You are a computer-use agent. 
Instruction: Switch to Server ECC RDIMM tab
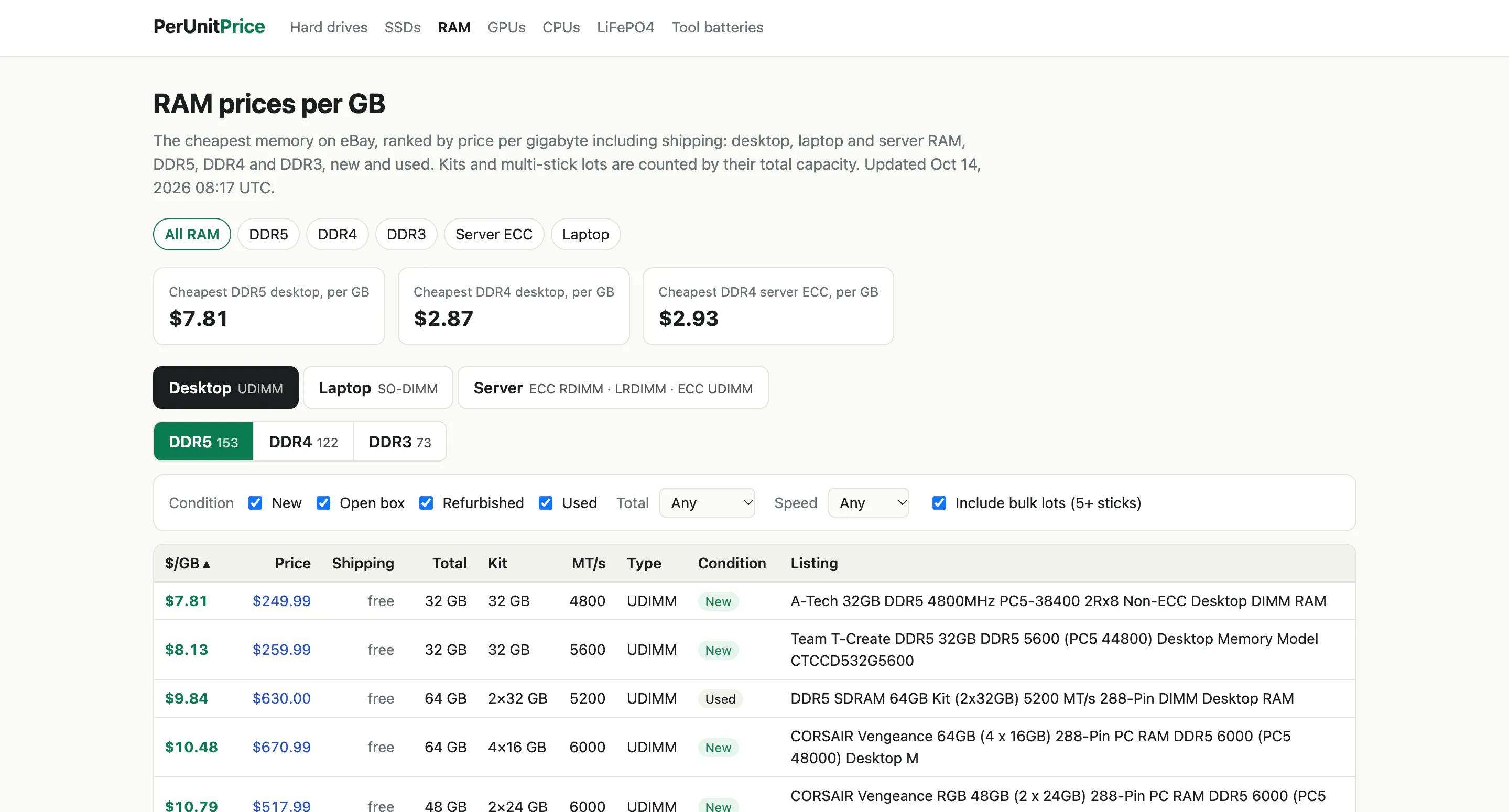coord(613,388)
